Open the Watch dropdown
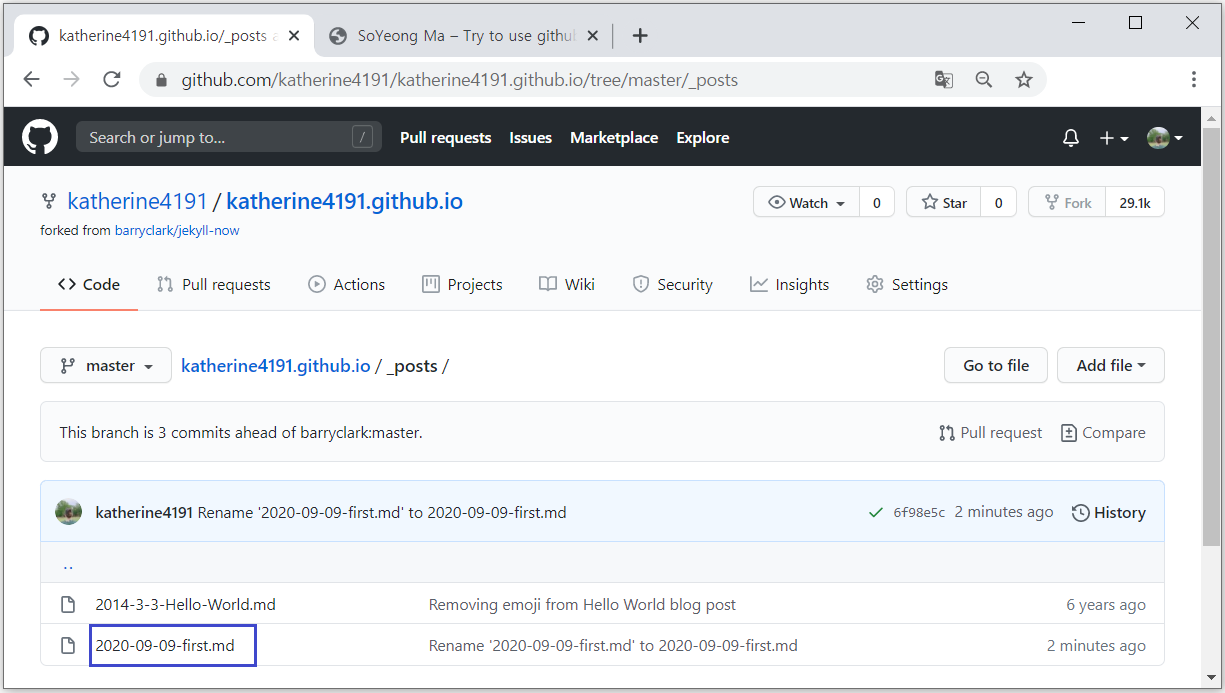This screenshot has width=1225, height=693. (x=807, y=203)
